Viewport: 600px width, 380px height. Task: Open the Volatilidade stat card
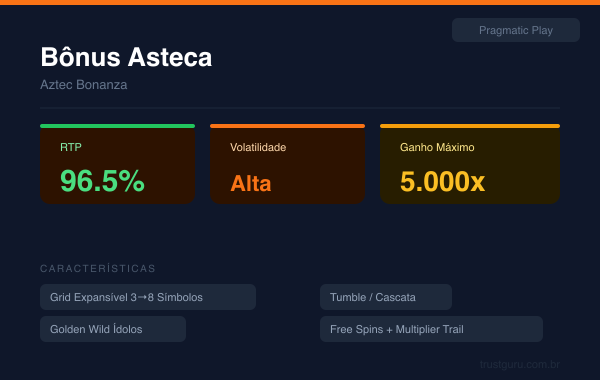pos(287,164)
